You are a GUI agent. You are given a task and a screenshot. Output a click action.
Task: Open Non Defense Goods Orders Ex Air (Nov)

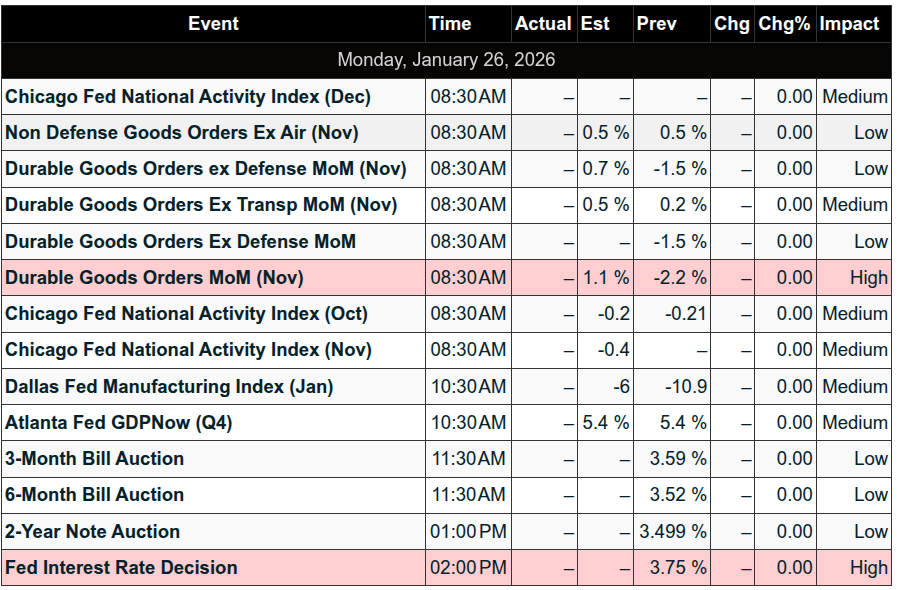point(182,133)
